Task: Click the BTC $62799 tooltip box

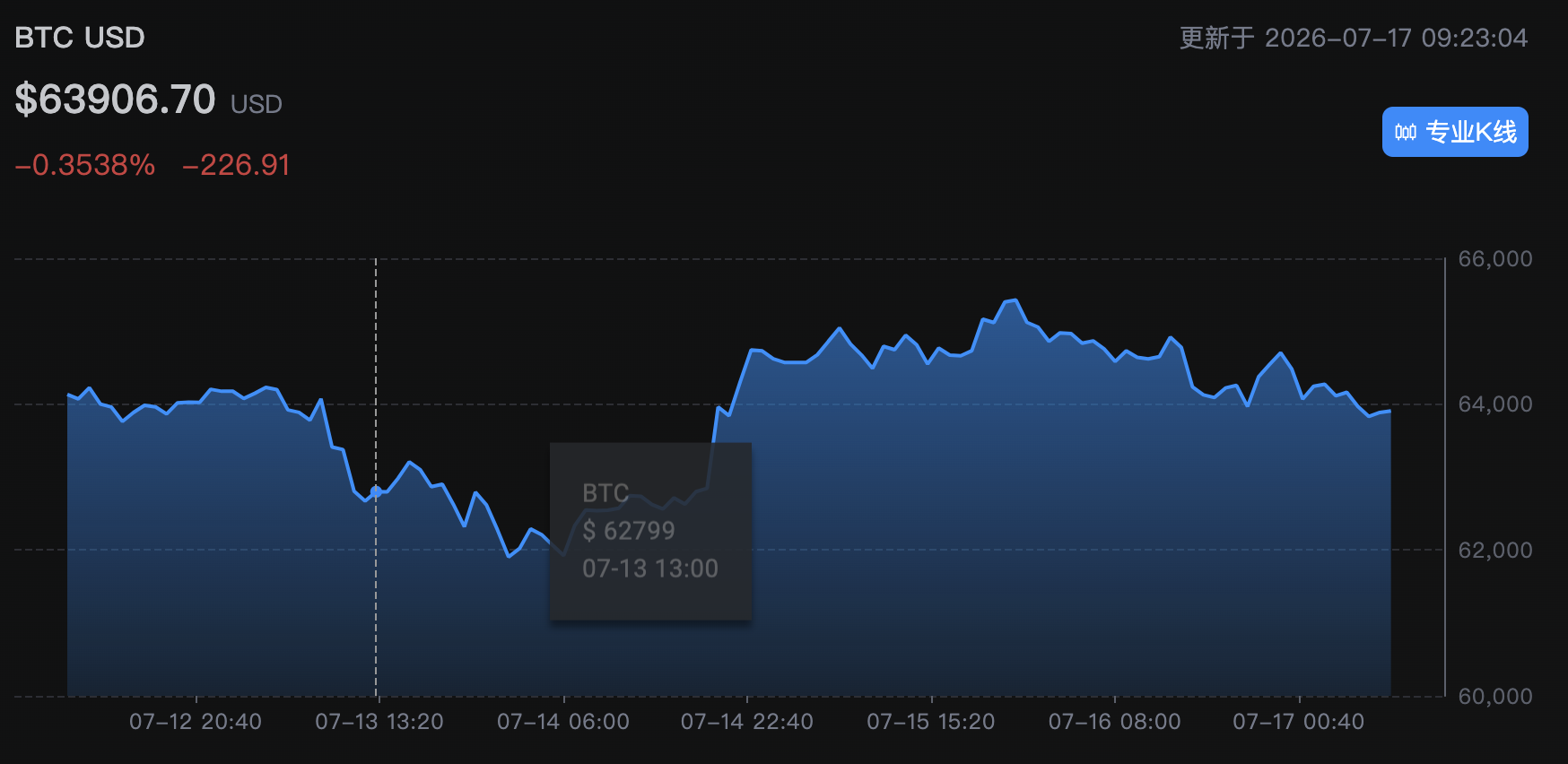Action: [x=650, y=531]
